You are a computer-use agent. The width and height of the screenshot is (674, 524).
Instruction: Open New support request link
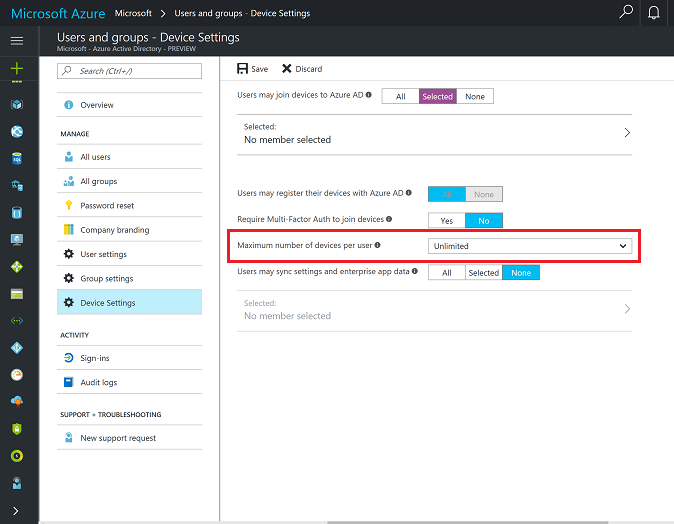click(x=117, y=438)
